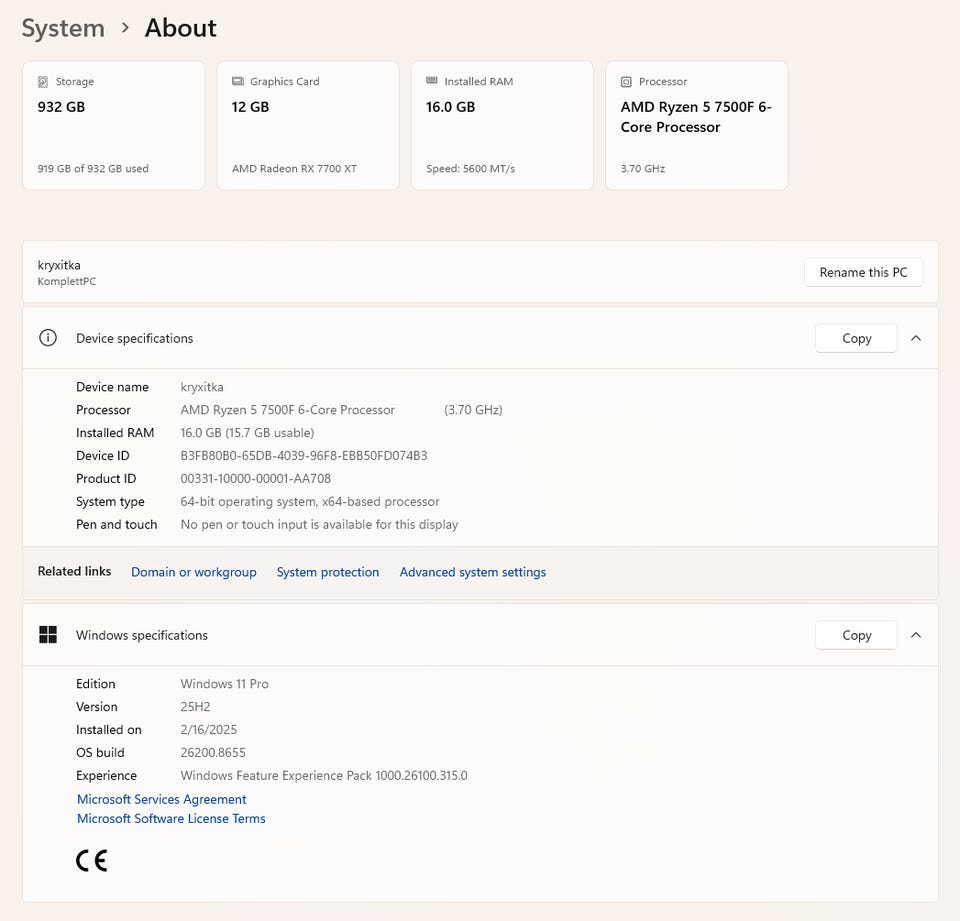Click the 'Pen and touch' row label
This screenshot has height=921, width=960.
coord(116,525)
